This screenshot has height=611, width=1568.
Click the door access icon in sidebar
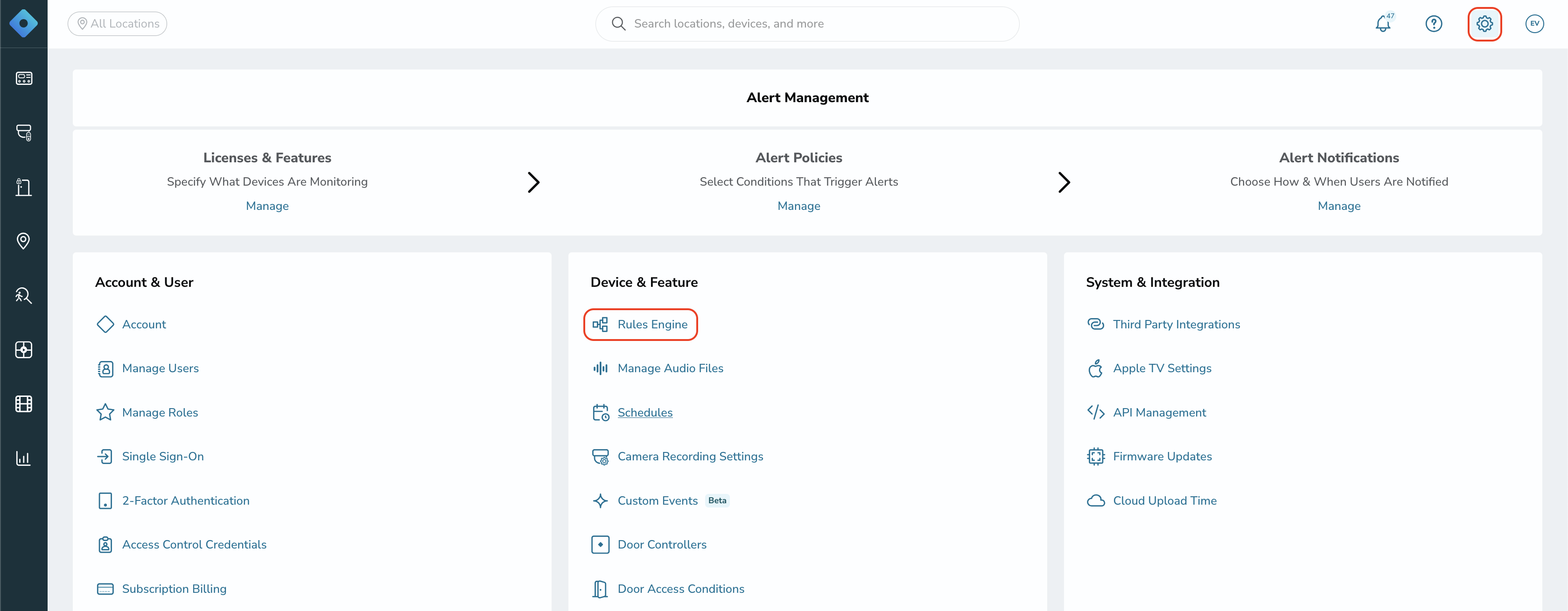click(x=23, y=187)
